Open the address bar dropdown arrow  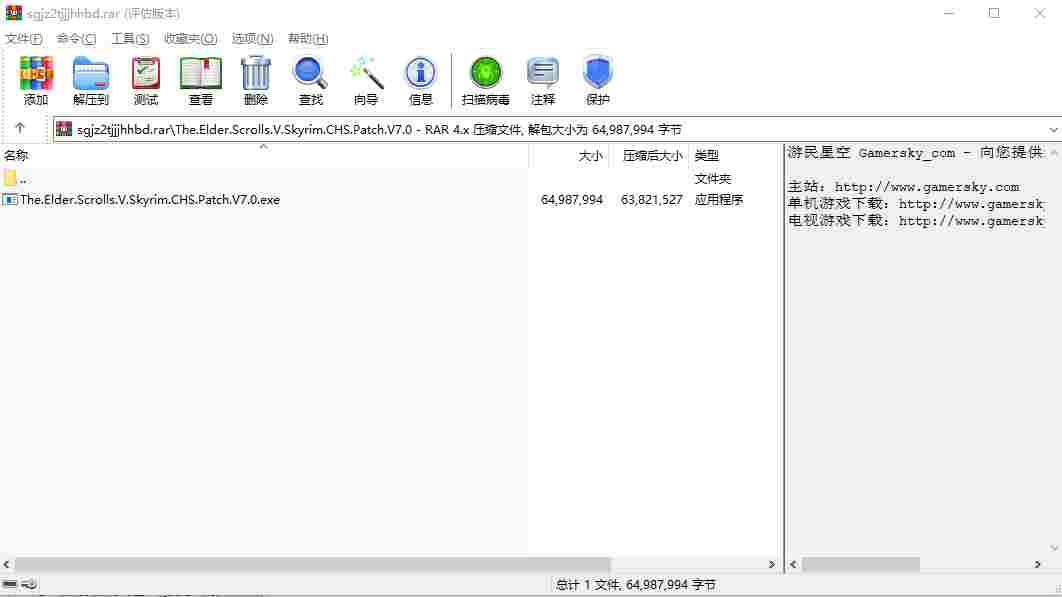coord(1053,129)
